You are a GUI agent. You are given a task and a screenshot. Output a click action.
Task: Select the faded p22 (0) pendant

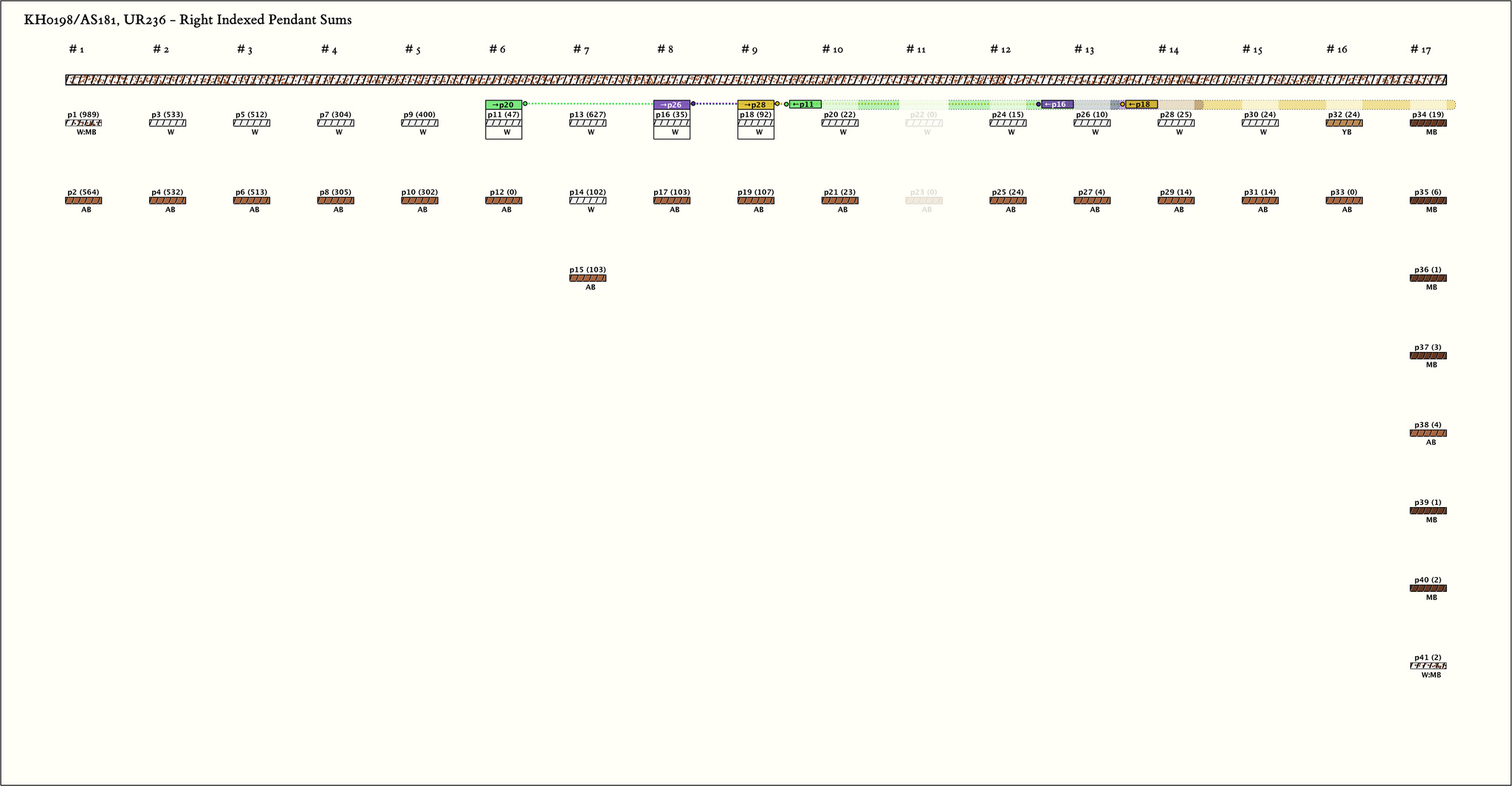click(924, 123)
